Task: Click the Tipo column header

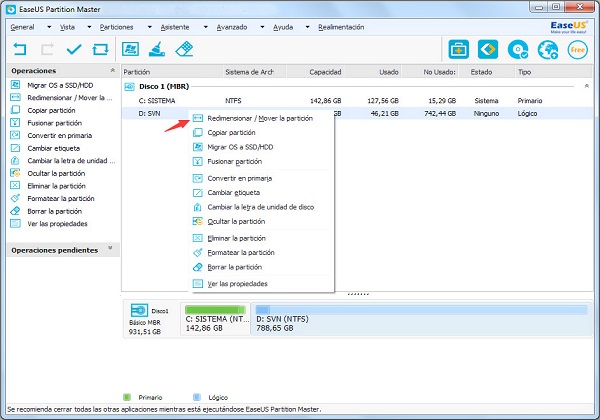Action: click(554, 72)
